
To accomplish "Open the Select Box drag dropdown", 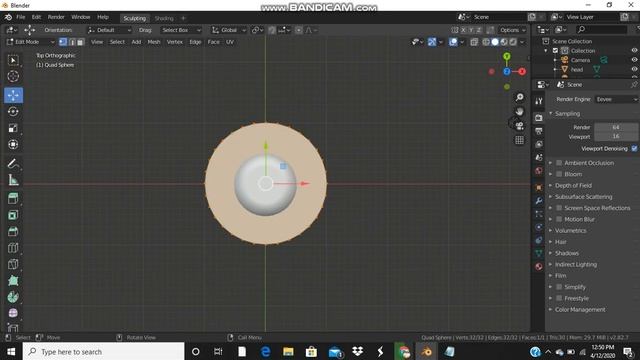I will 181,30.
